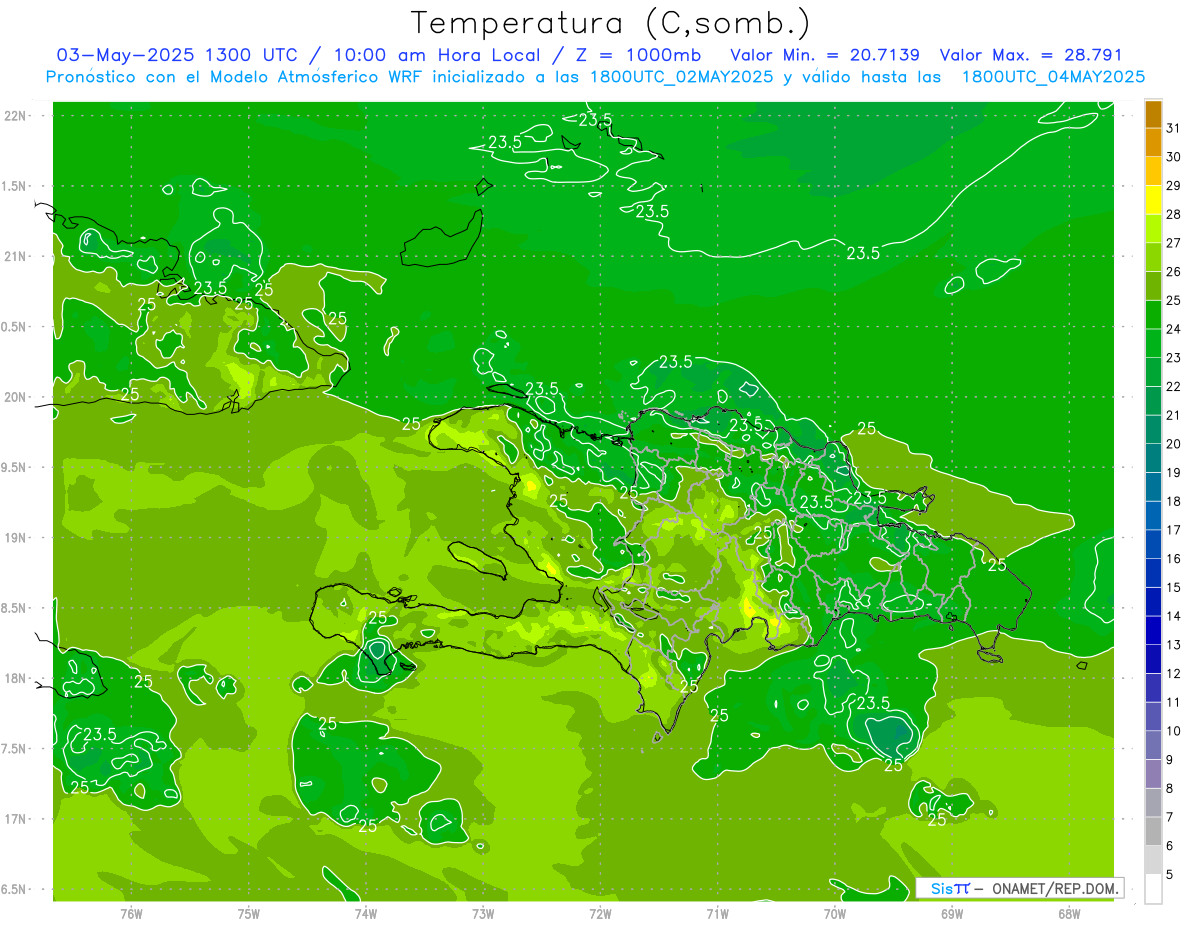Click the title "Temperatura (C,somb.)"
This screenshot has width=1200, height=927.
tap(610, 23)
